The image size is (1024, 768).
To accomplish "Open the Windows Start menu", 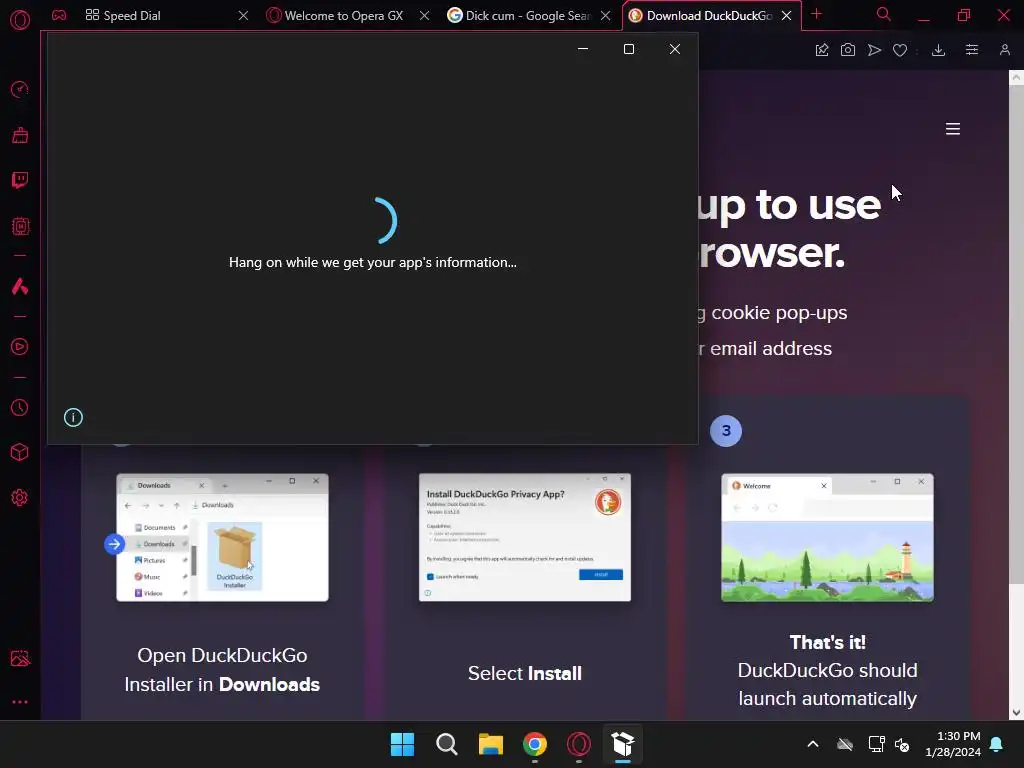I will (402, 744).
